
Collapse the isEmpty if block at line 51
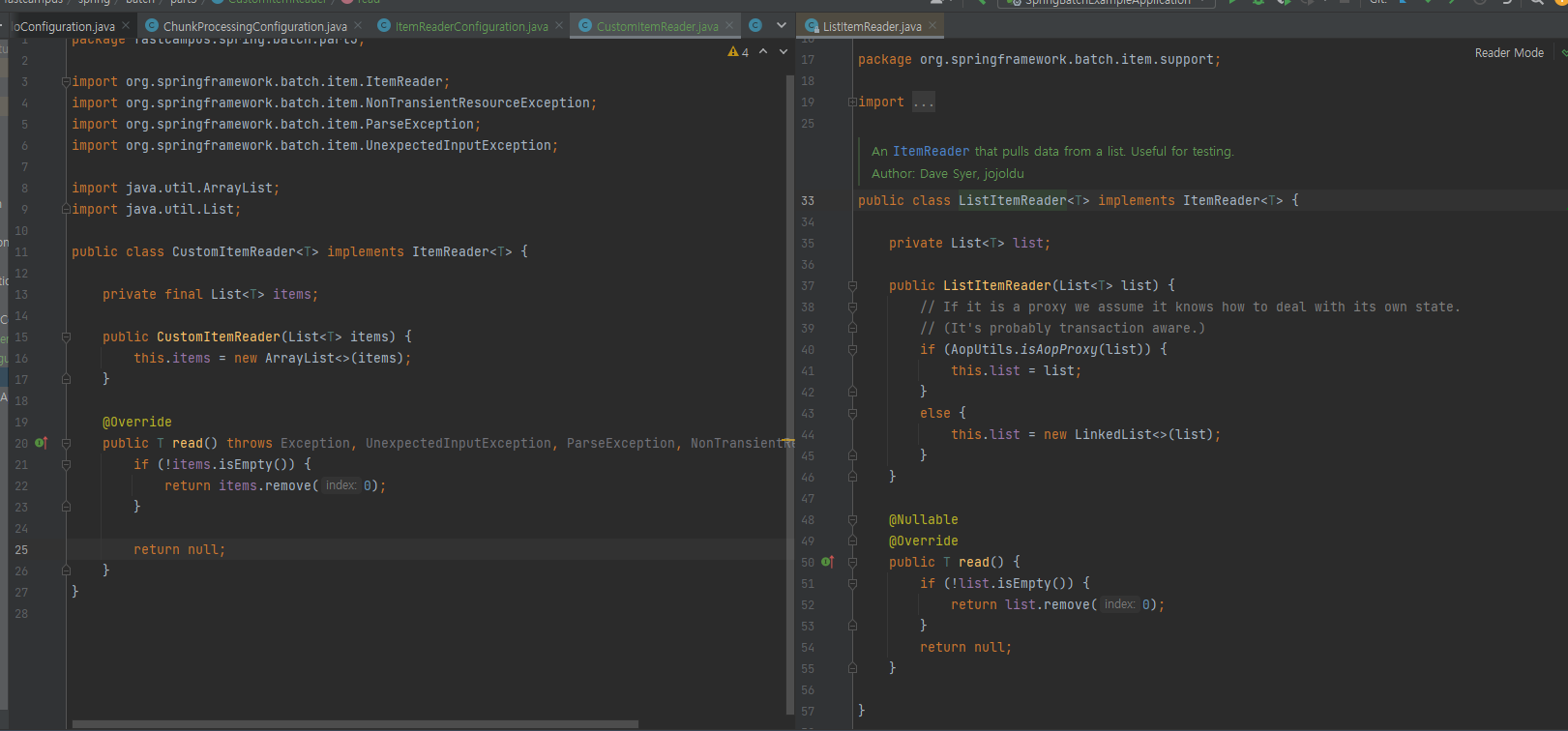852,583
